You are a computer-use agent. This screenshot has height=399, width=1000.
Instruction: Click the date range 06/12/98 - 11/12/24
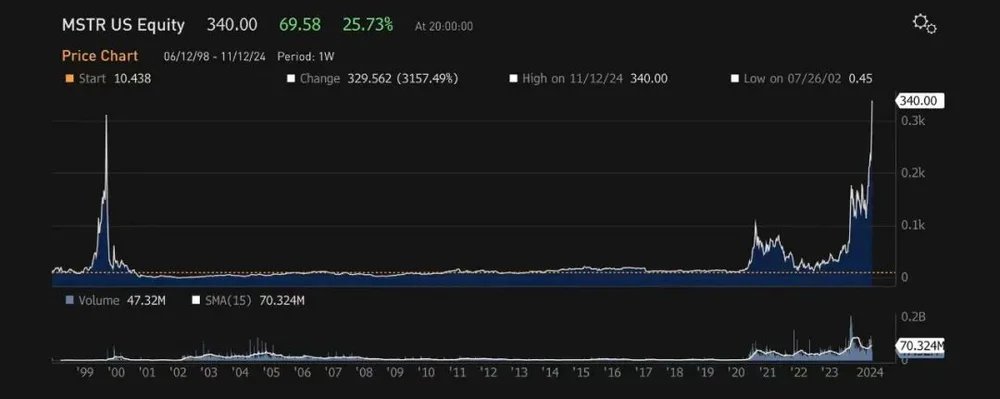click(x=214, y=57)
